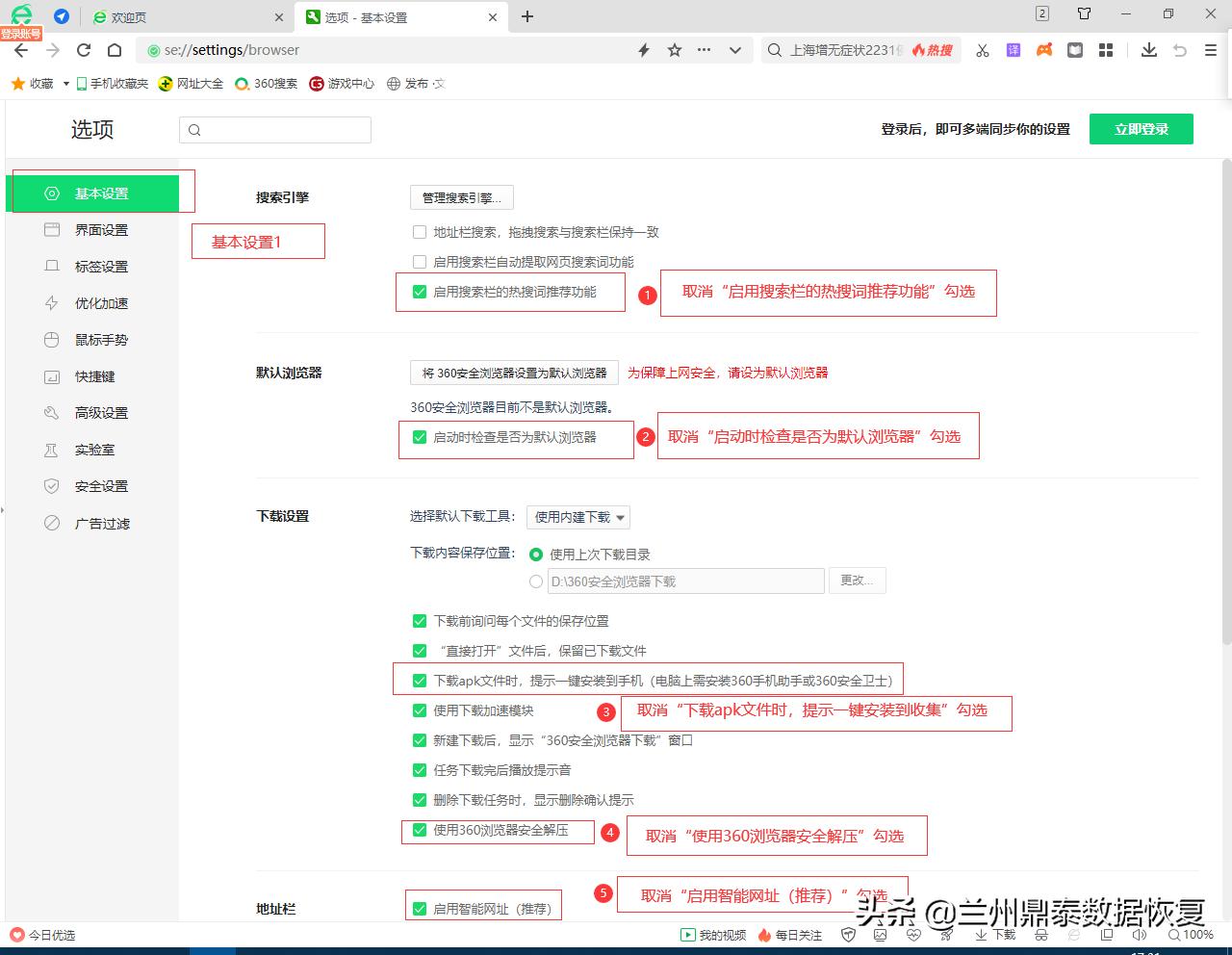
Task: Click the 我的视频 icon in the status bar
Action: 689,934
